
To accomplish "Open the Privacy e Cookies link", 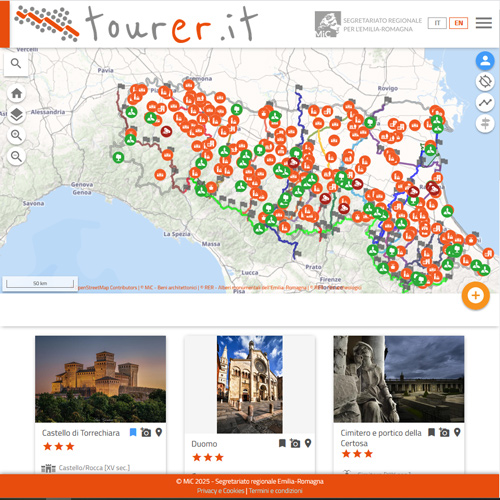I will click(220, 491).
